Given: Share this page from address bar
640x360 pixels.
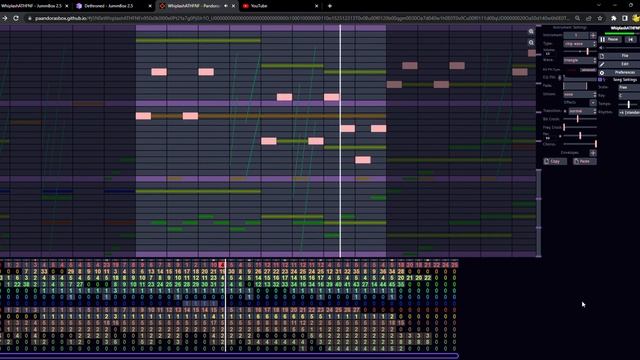Looking at the screenshot, I should 589,18.
